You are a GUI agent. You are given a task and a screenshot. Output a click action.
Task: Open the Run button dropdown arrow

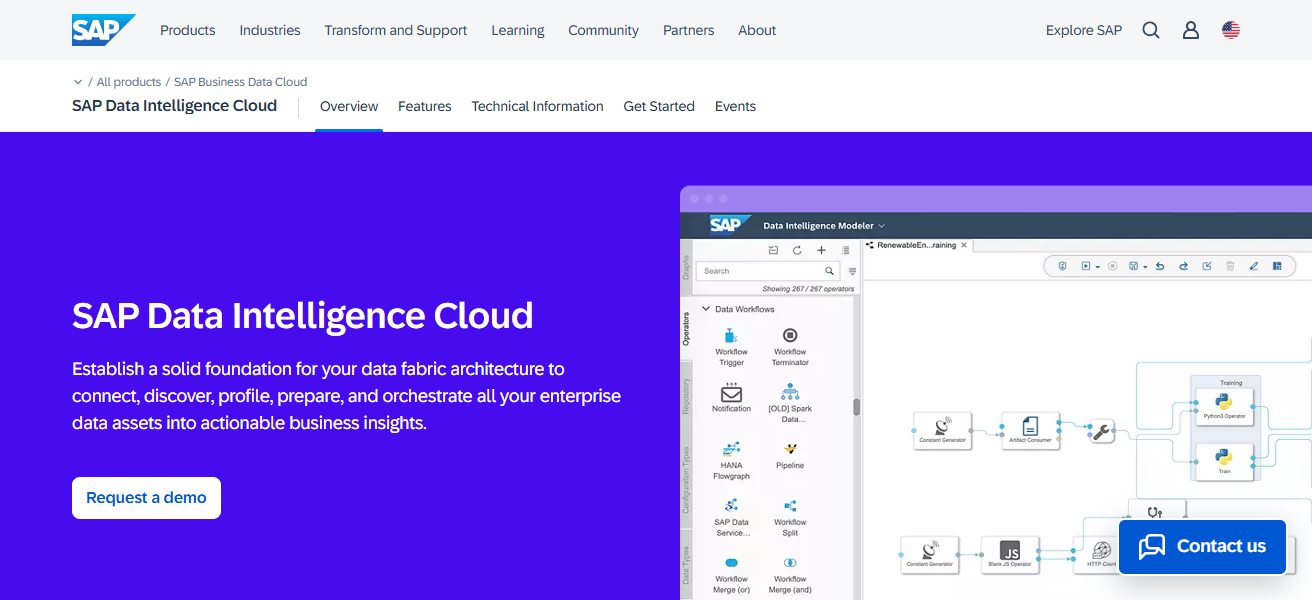(x=1097, y=266)
